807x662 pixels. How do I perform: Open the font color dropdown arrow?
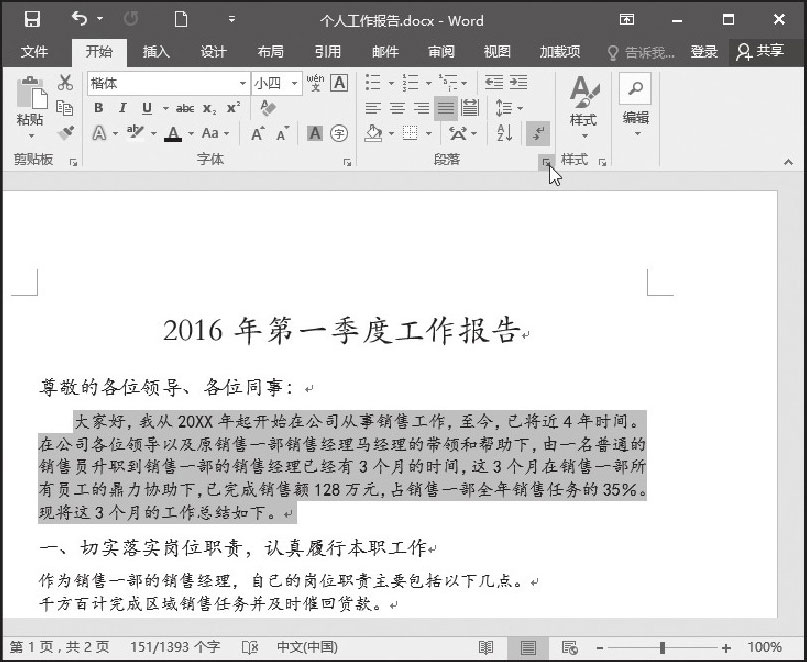pos(191,134)
